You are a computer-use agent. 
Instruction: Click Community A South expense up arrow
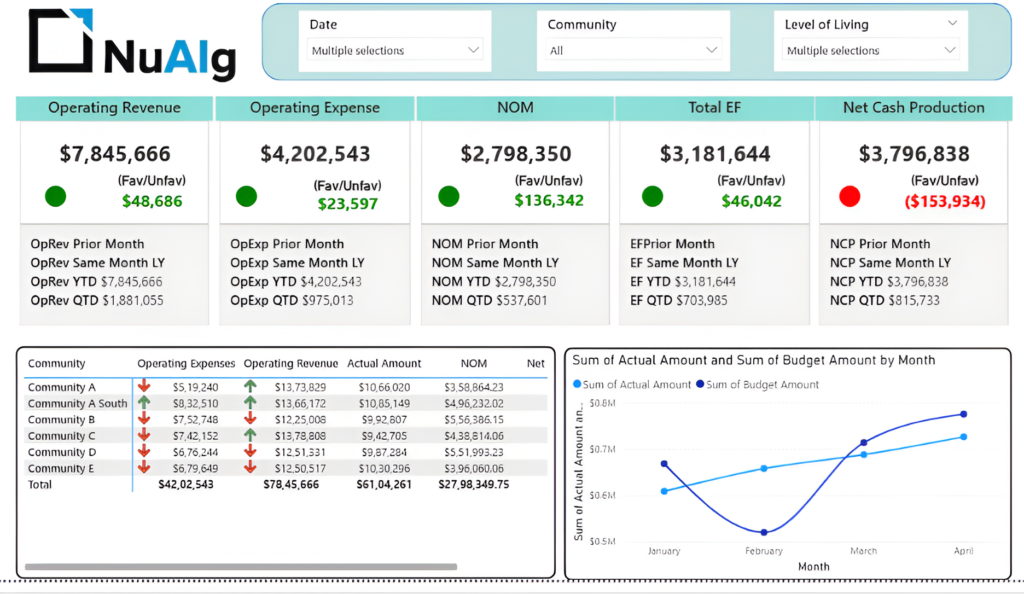tap(144, 403)
